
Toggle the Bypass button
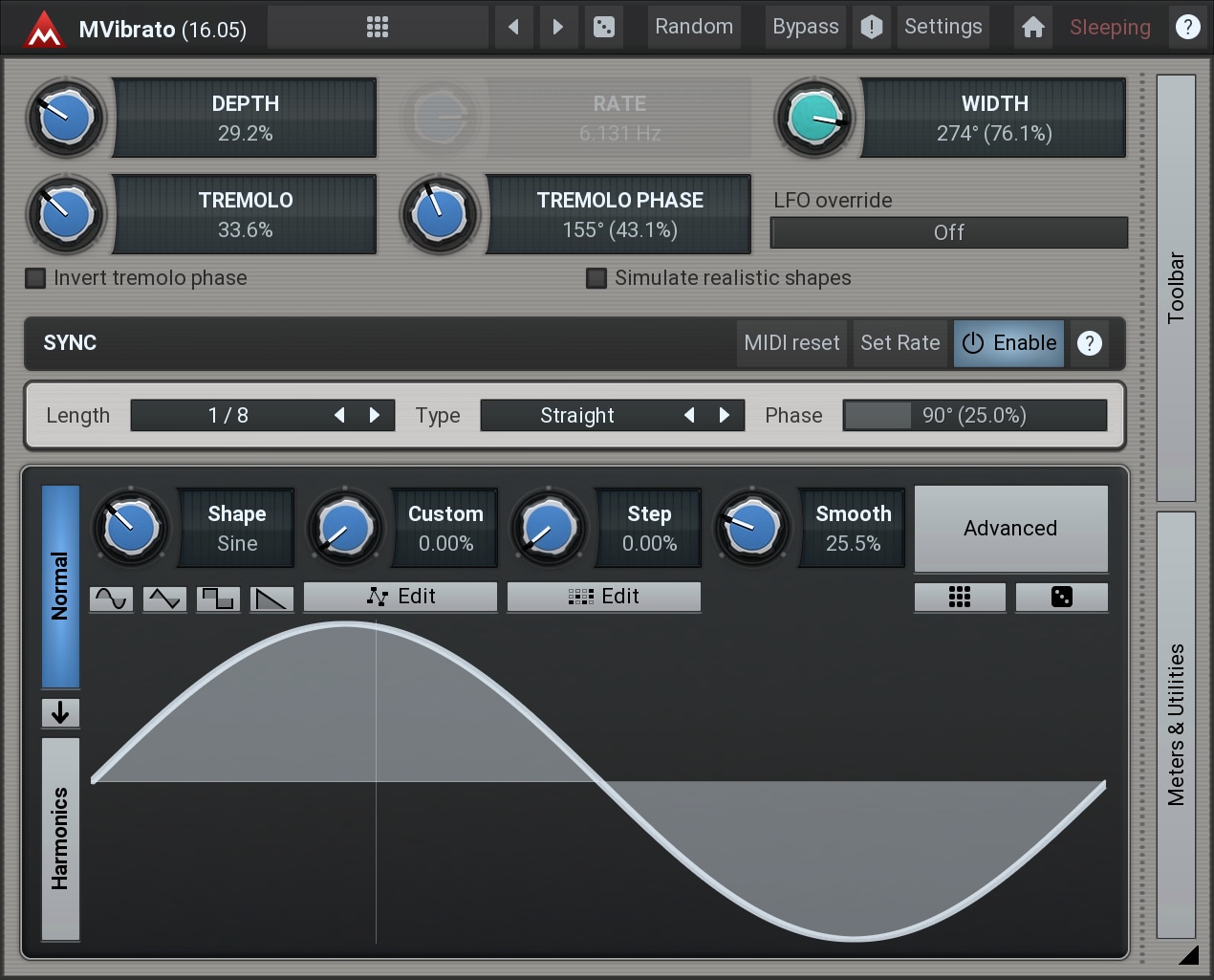pos(806,27)
